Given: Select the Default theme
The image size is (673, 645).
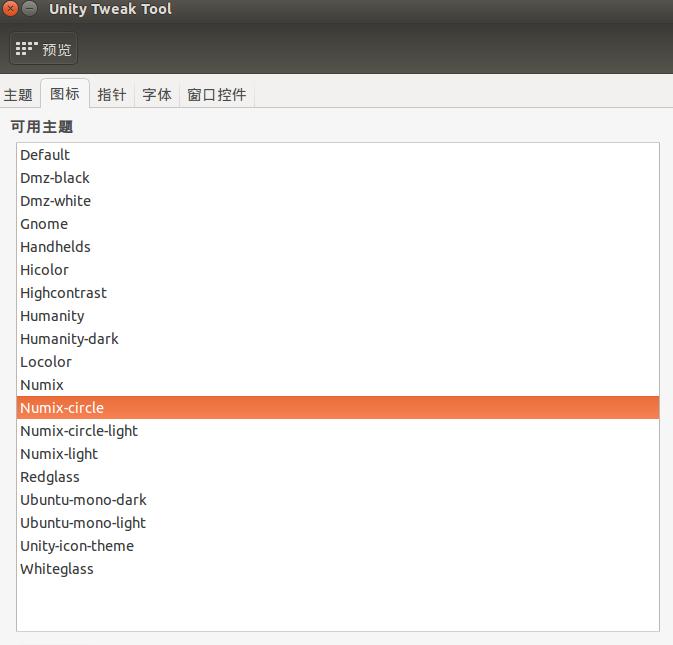Looking at the screenshot, I should [338, 155].
